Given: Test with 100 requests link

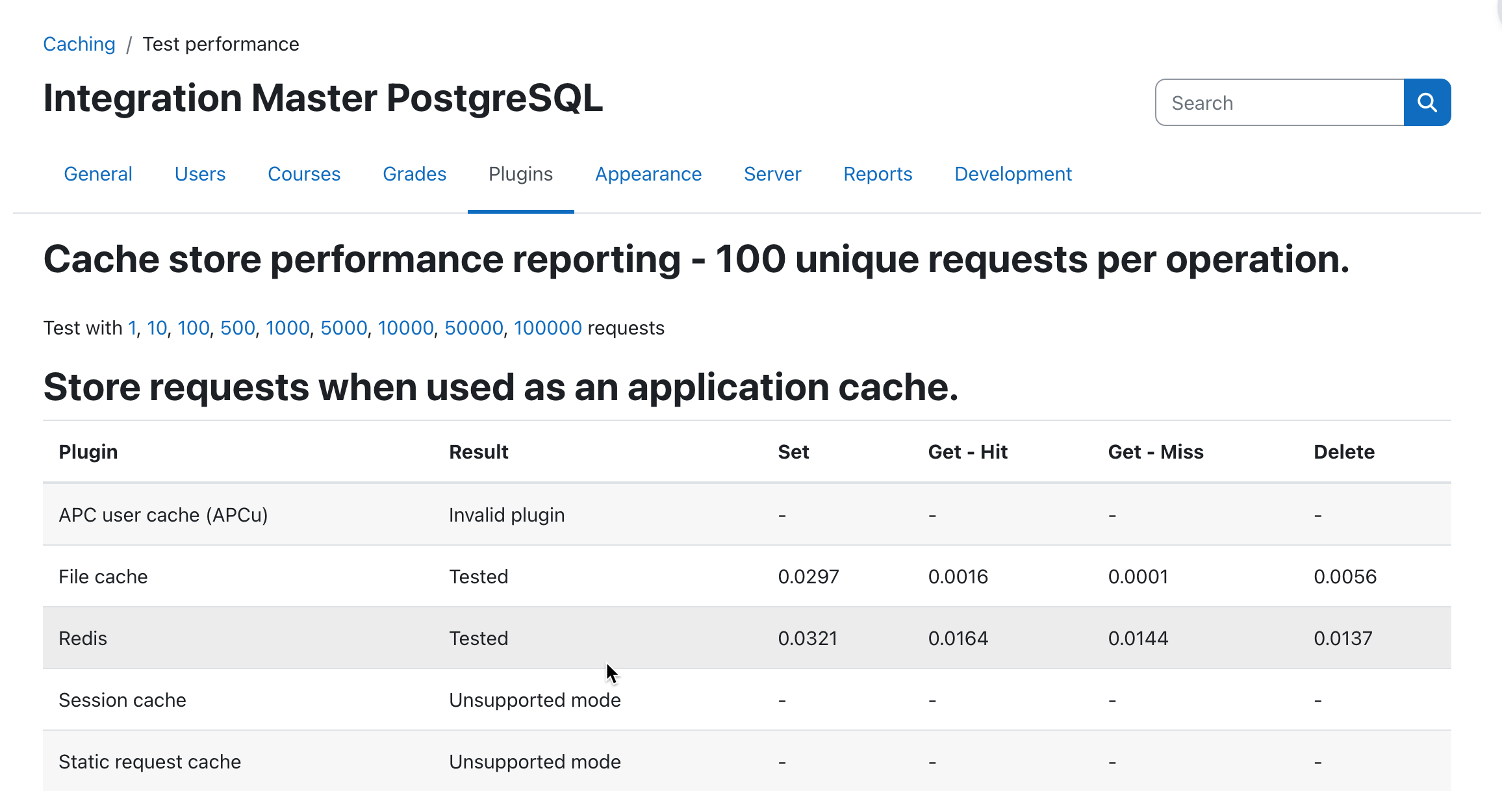Looking at the screenshot, I should [194, 328].
